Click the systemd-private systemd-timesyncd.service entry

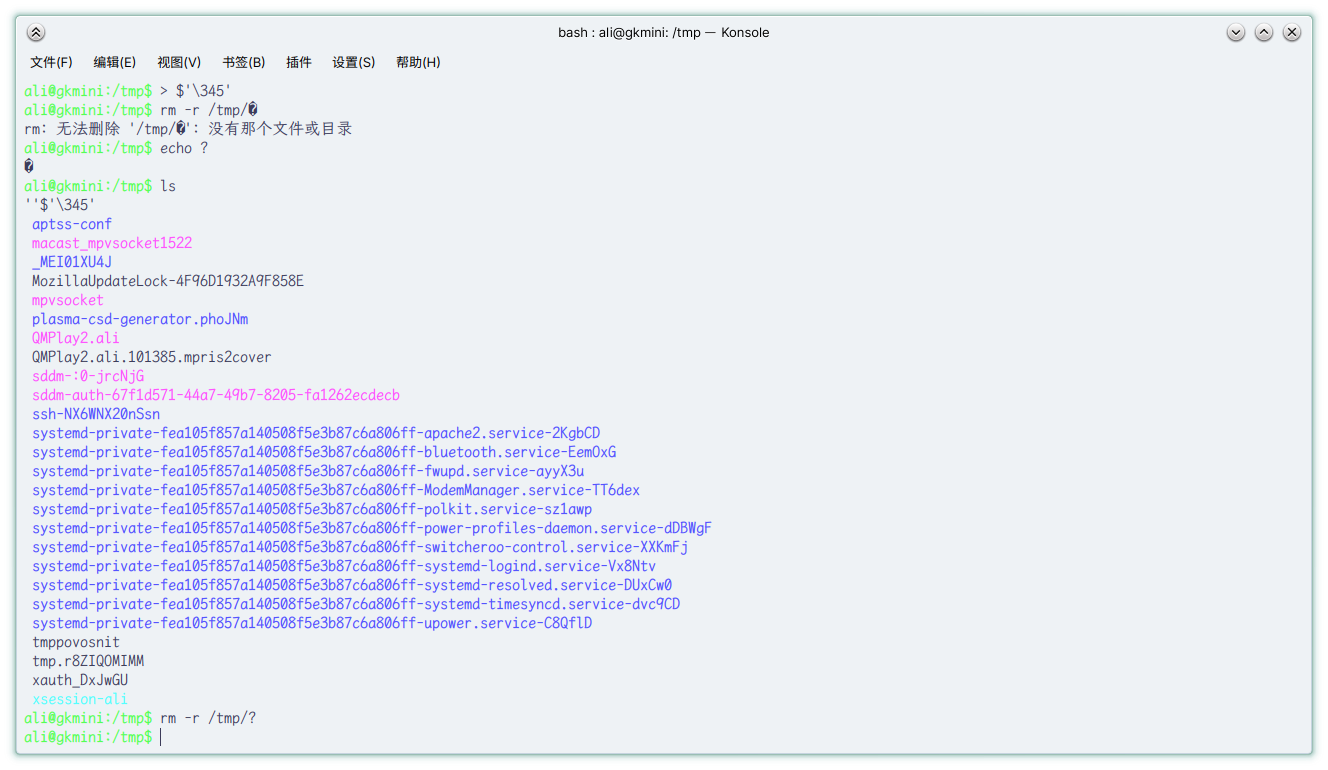[356, 604]
